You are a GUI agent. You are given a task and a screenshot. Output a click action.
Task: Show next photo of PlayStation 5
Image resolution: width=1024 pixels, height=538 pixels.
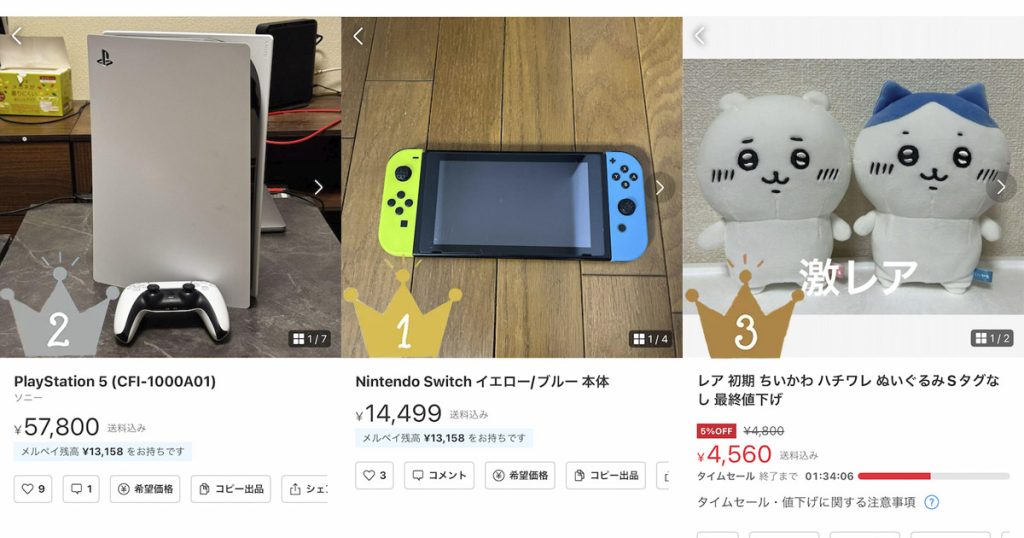(318, 187)
